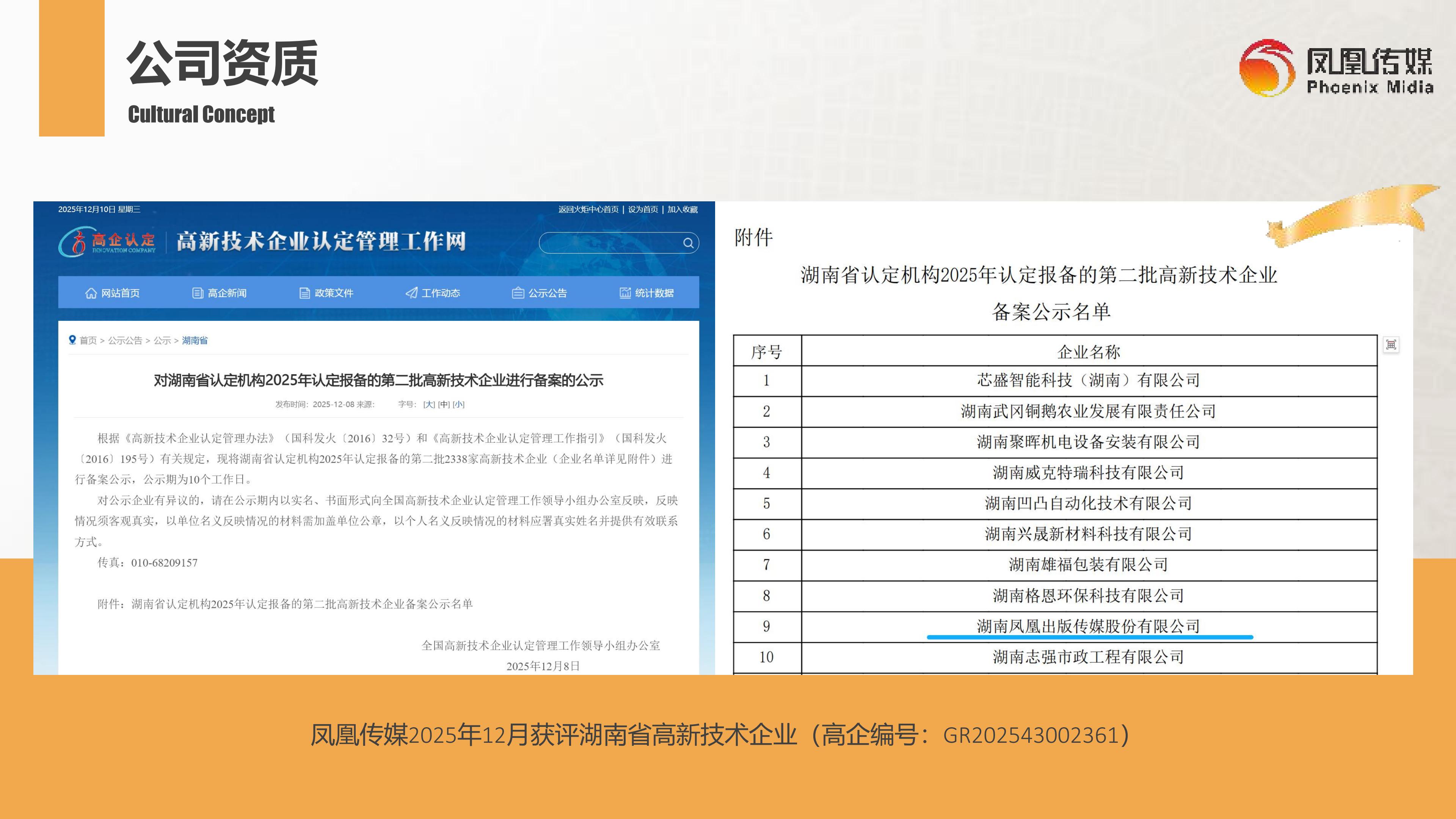The height and width of the screenshot is (819, 1456).
Task: Click the article title 对湖南省认定机构2025年...公示
Action: [379, 380]
